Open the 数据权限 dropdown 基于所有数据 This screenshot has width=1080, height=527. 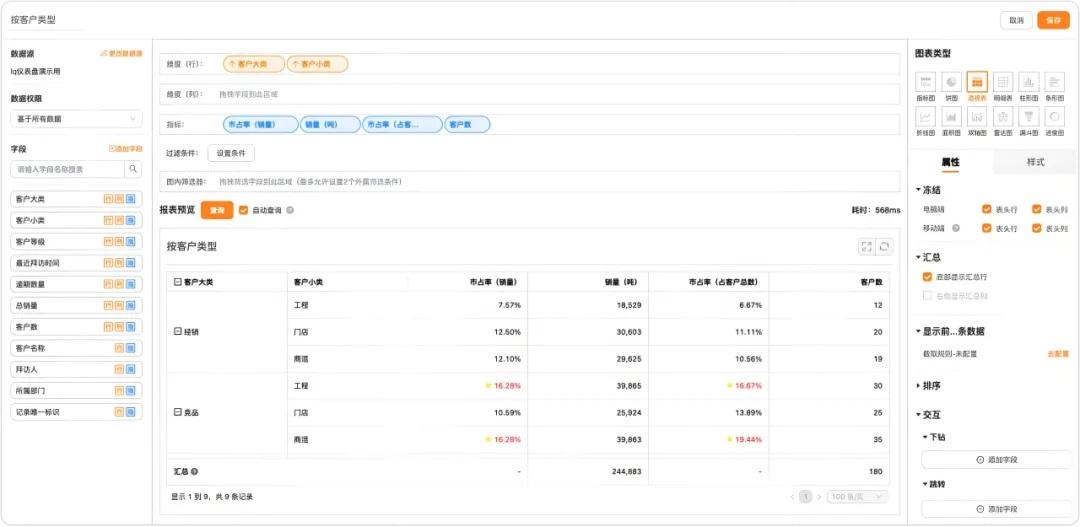pos(76,119)
